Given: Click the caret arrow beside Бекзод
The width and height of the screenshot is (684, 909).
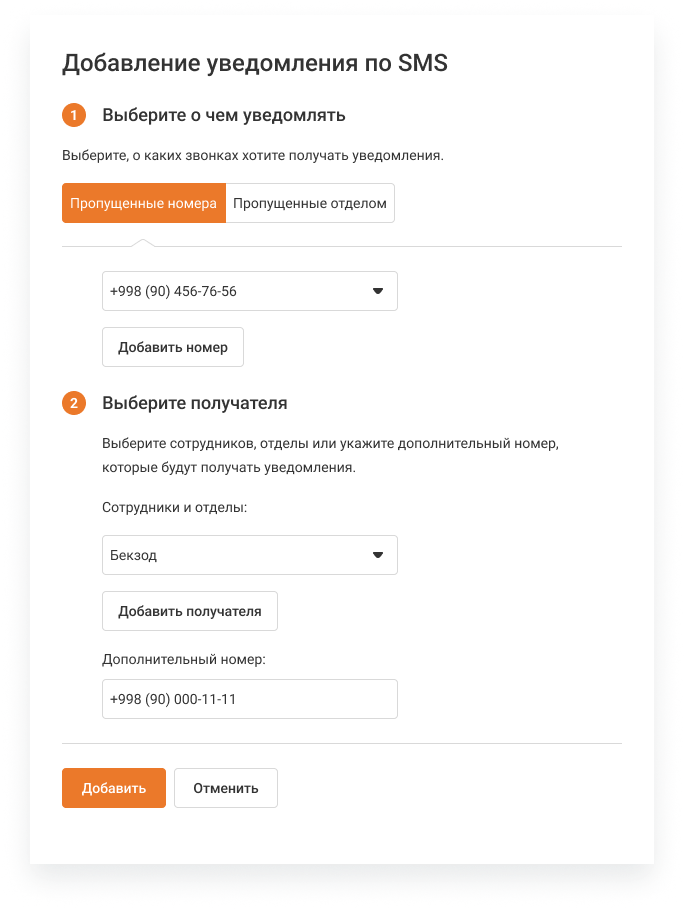Looking at the screenshot, I should [378, 555].
